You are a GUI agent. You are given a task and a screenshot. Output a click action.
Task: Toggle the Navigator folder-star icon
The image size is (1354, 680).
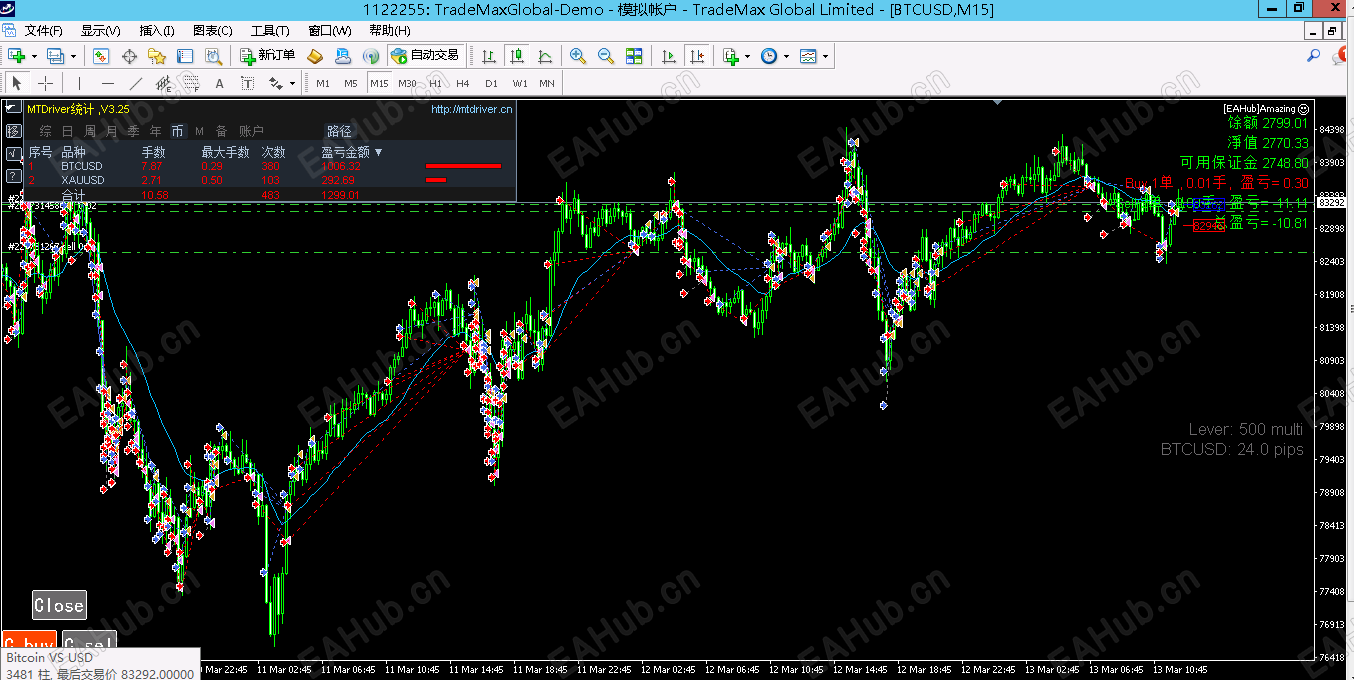(157, 56)
